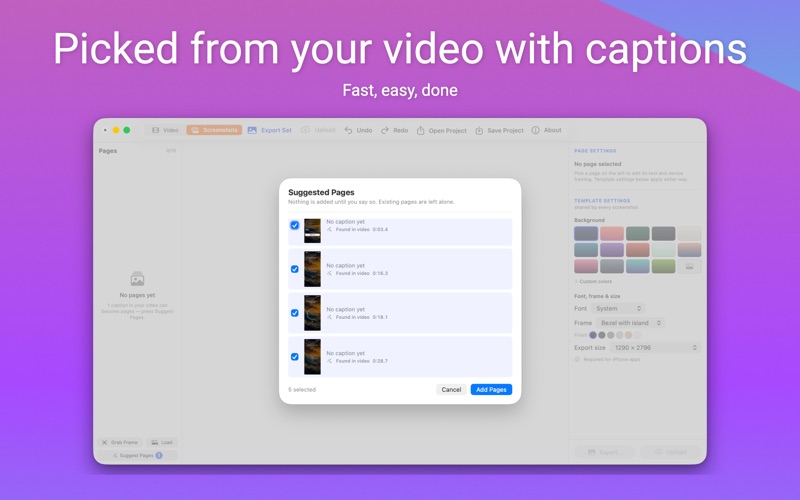Viewport: 800px width, 500px height.
Task: Select the olive green background swatch
Action: (x=664, y=266)
